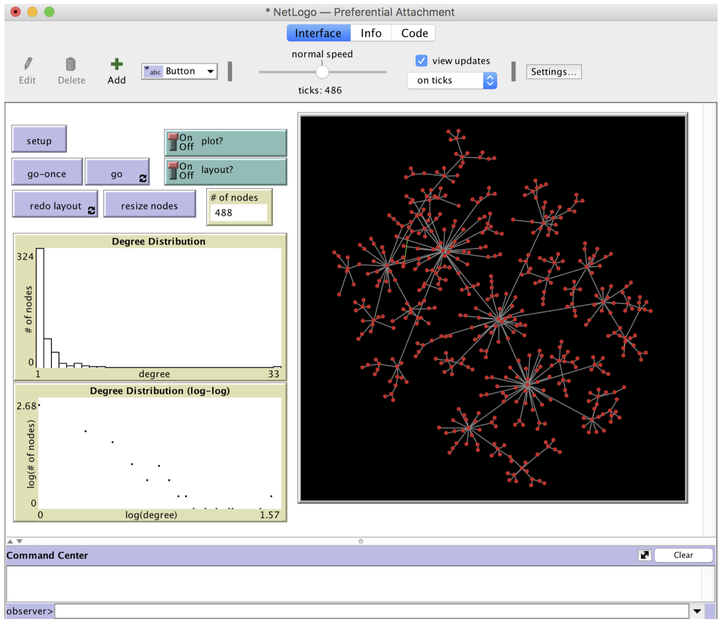Click the normal speed label

[x=322, y=54]
